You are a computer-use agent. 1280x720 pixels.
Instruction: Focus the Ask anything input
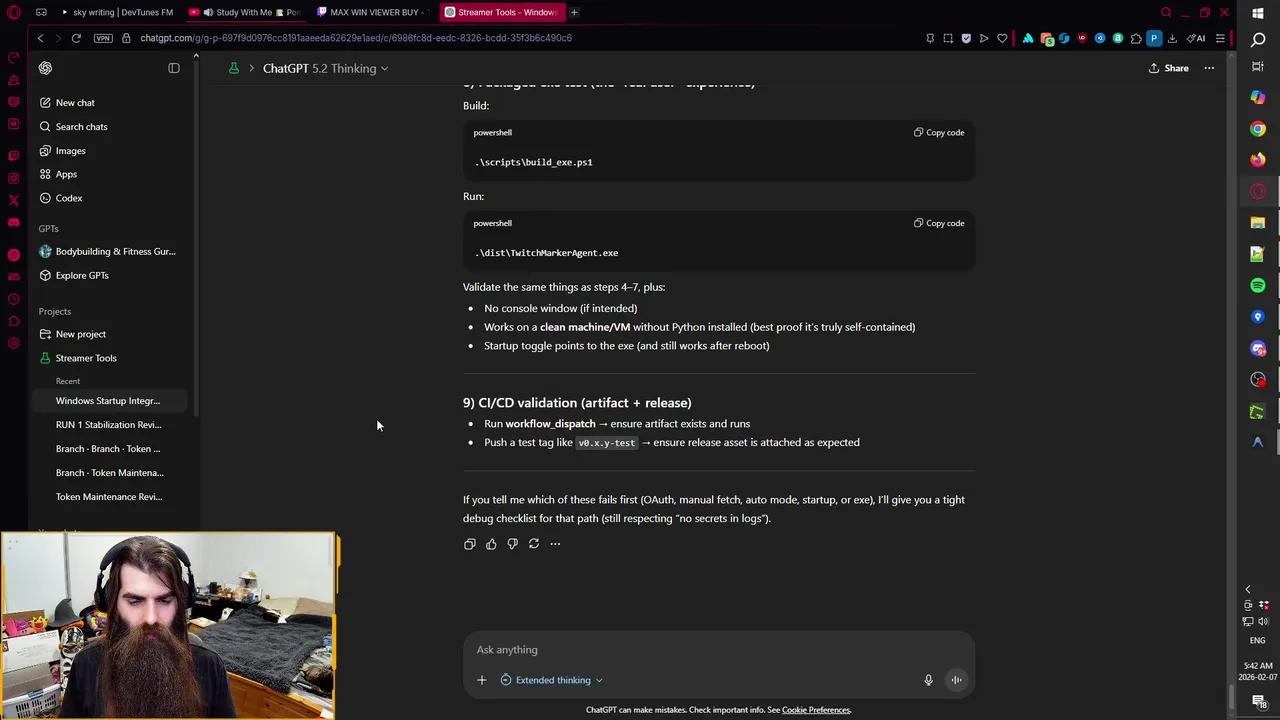pos(718,650)
